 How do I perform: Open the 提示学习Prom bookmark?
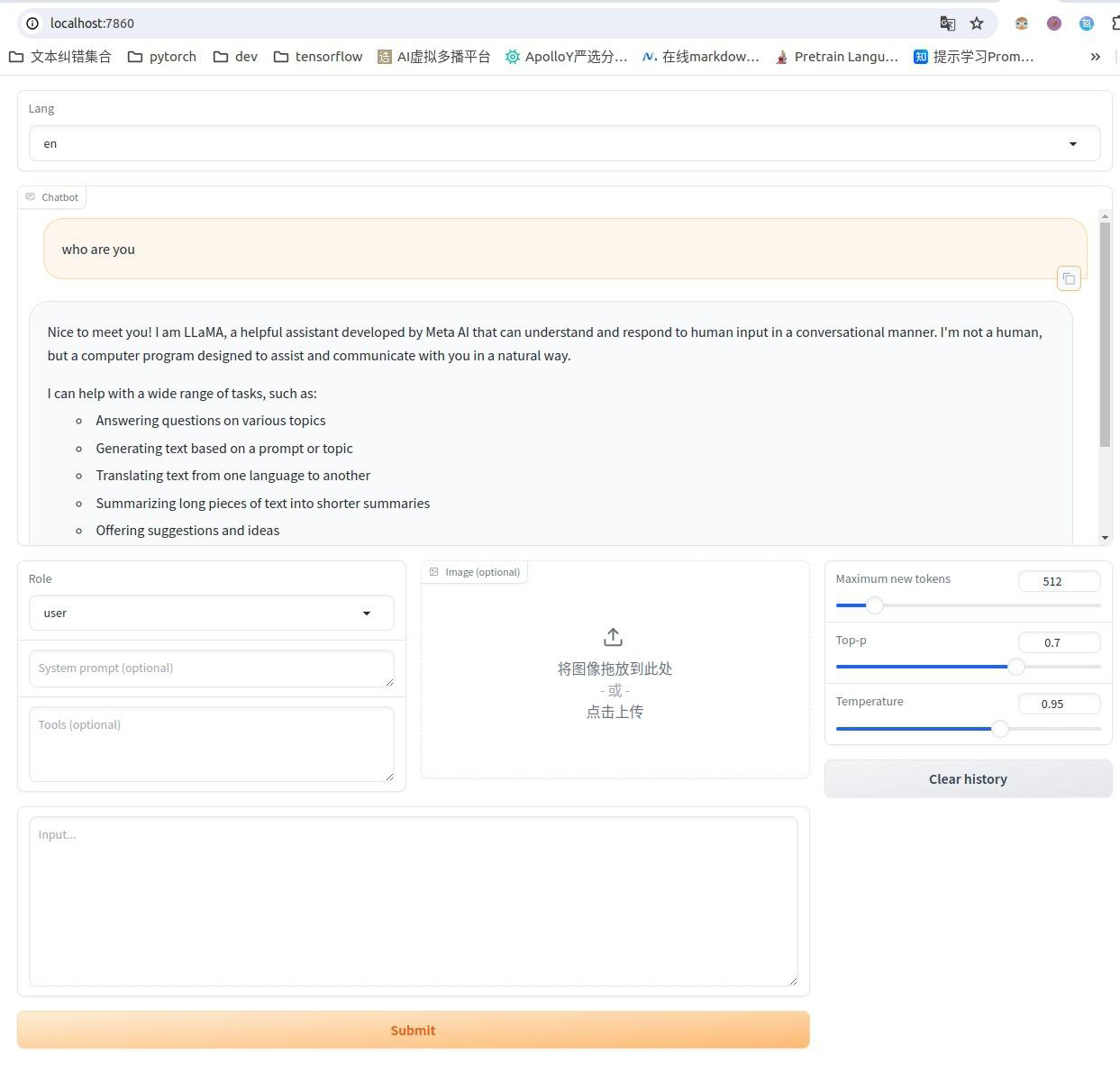(973, 57)
